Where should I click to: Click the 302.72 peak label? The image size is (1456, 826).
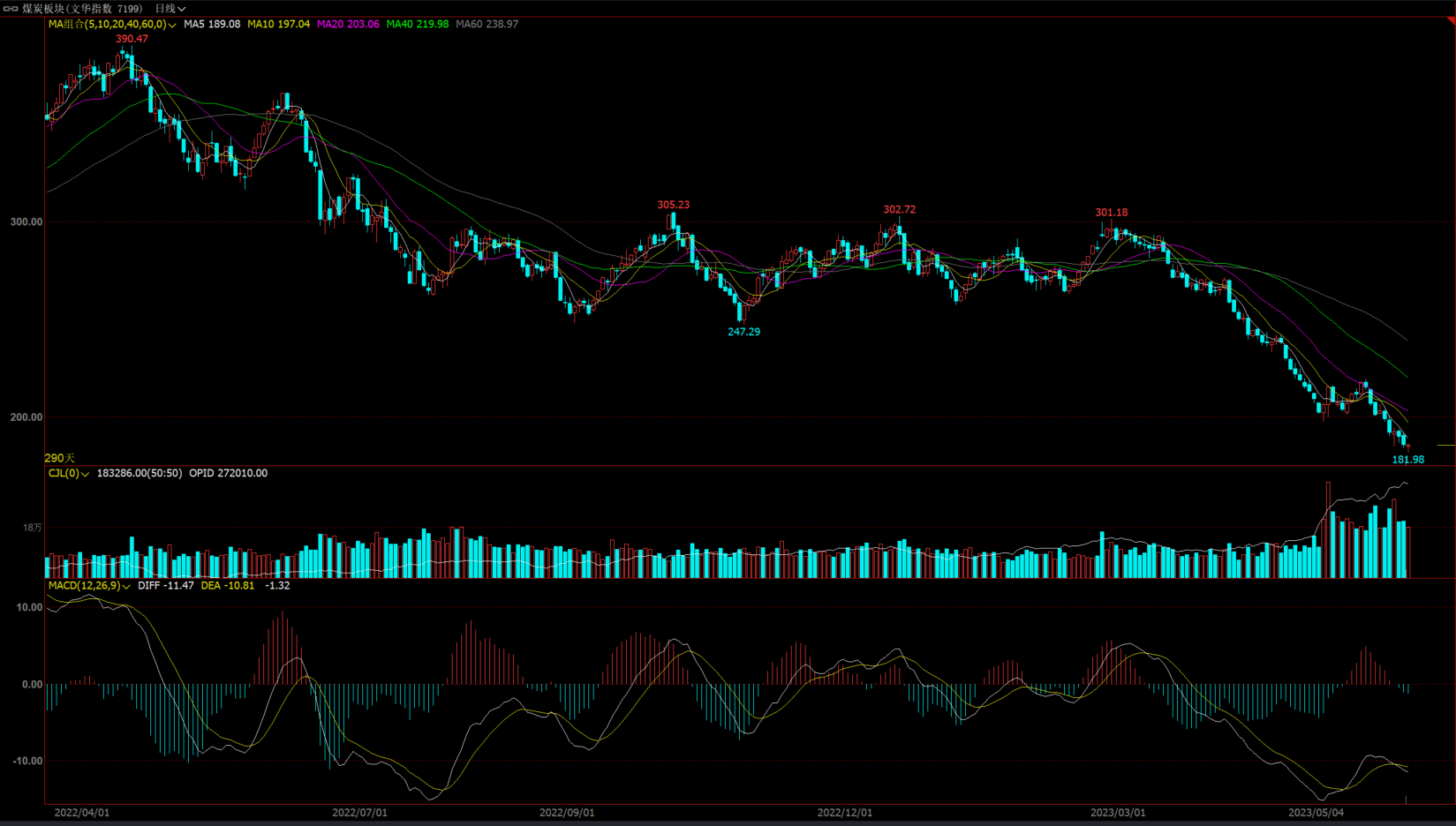point(900,209)
